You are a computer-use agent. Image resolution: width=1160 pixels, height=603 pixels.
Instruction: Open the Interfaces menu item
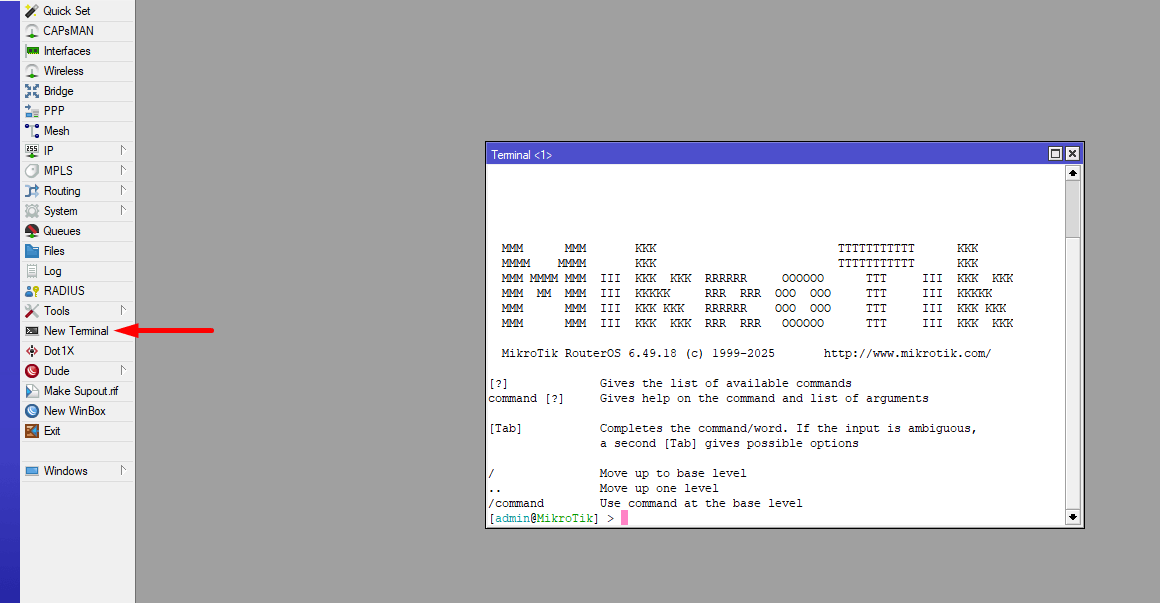(78, 51)
